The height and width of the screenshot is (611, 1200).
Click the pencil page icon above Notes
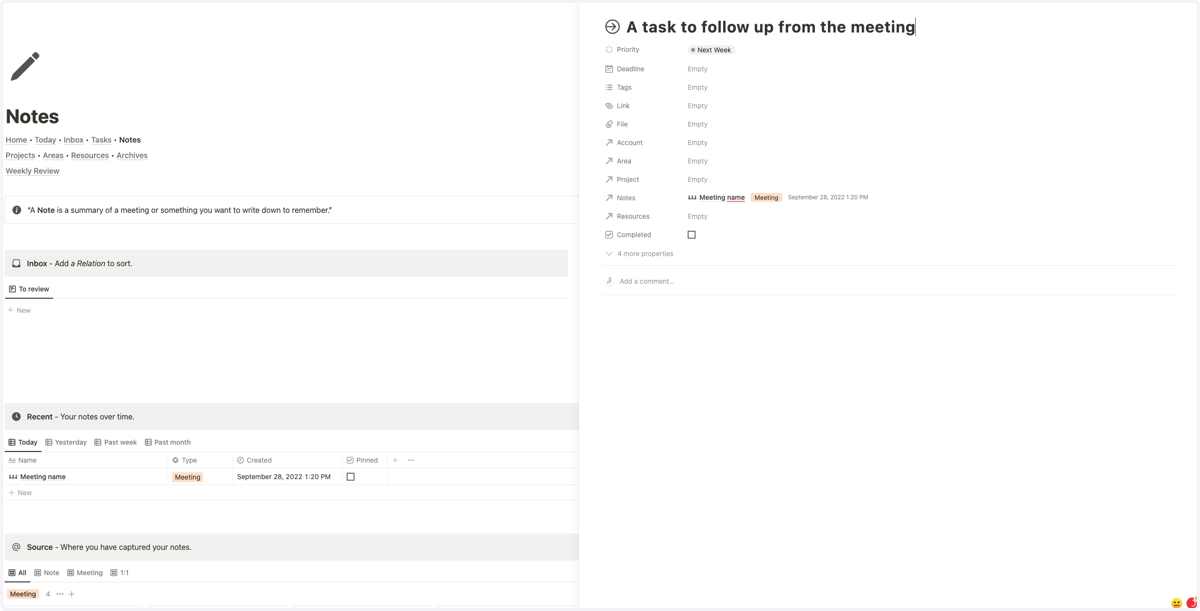coord(25,66)
